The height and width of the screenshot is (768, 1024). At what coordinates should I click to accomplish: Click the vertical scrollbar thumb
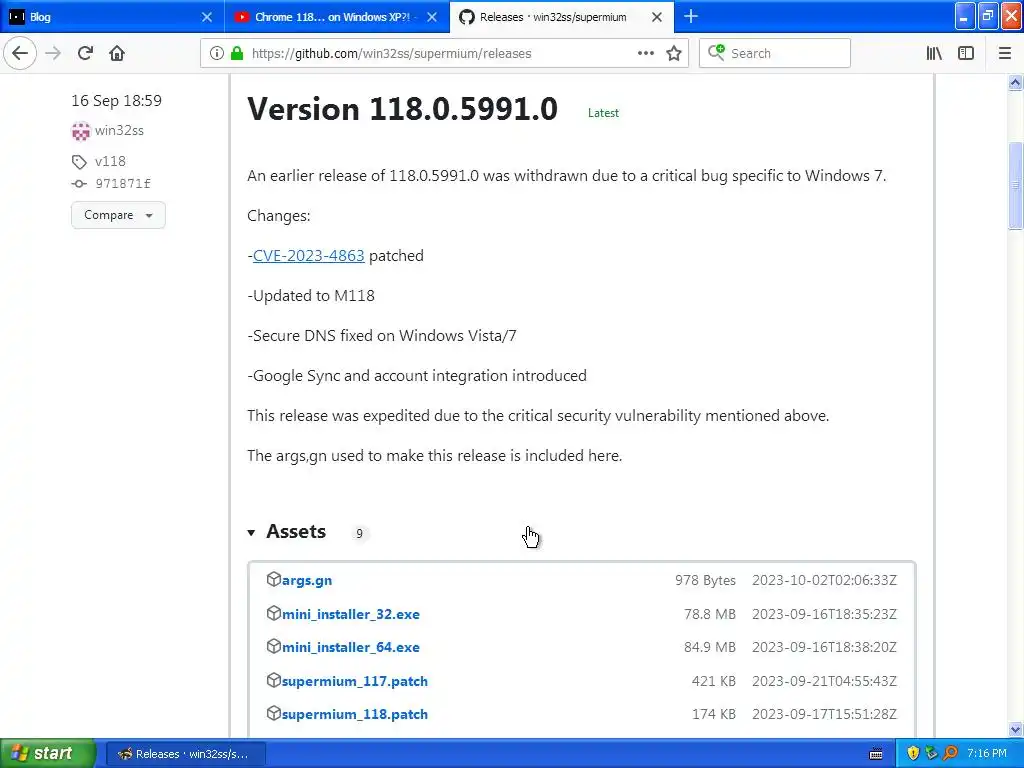(x=1015, y=185)
